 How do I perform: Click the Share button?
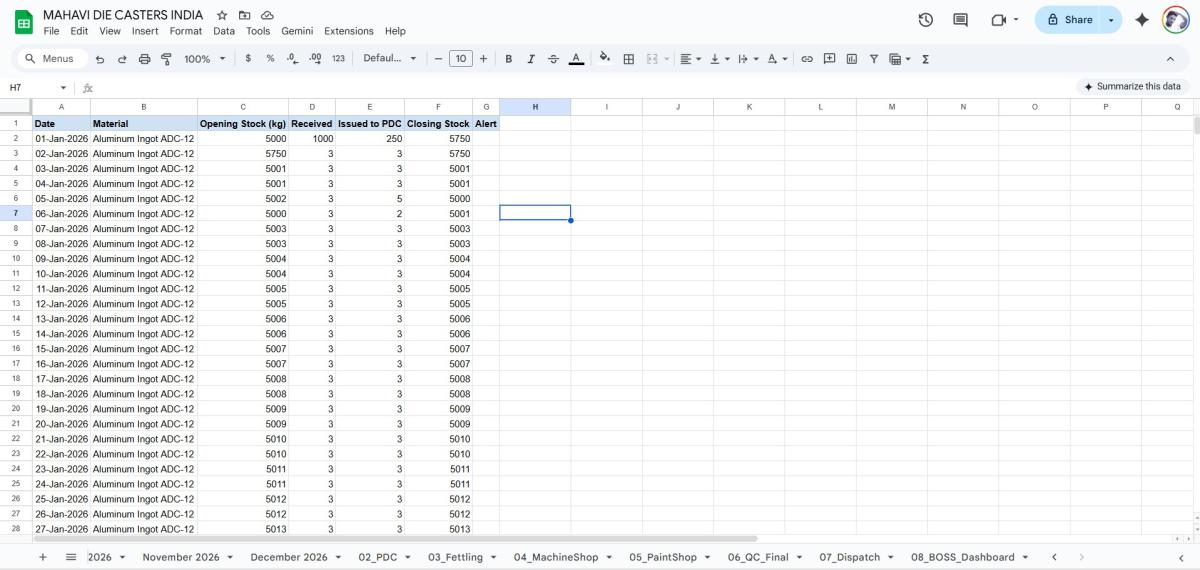1069,20
